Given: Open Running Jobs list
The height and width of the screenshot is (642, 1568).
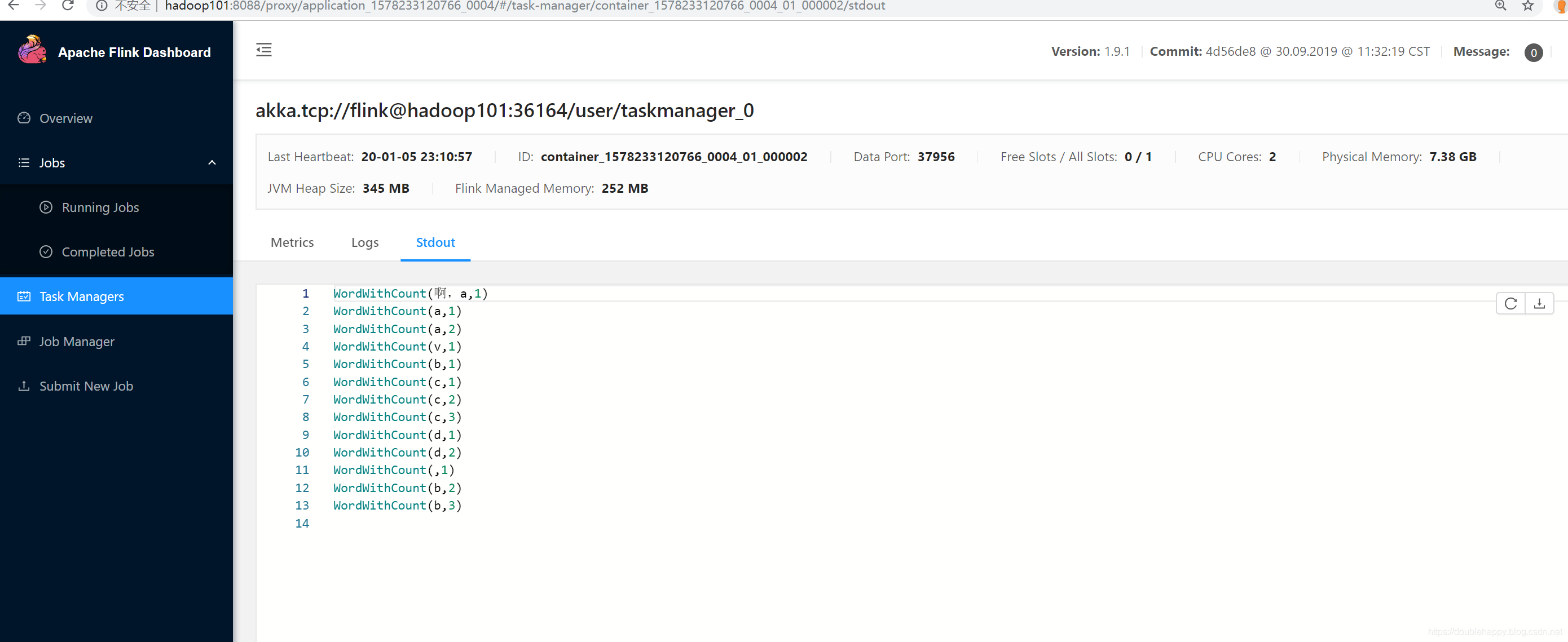Looking at the screenshot, I should coord(100,207).
